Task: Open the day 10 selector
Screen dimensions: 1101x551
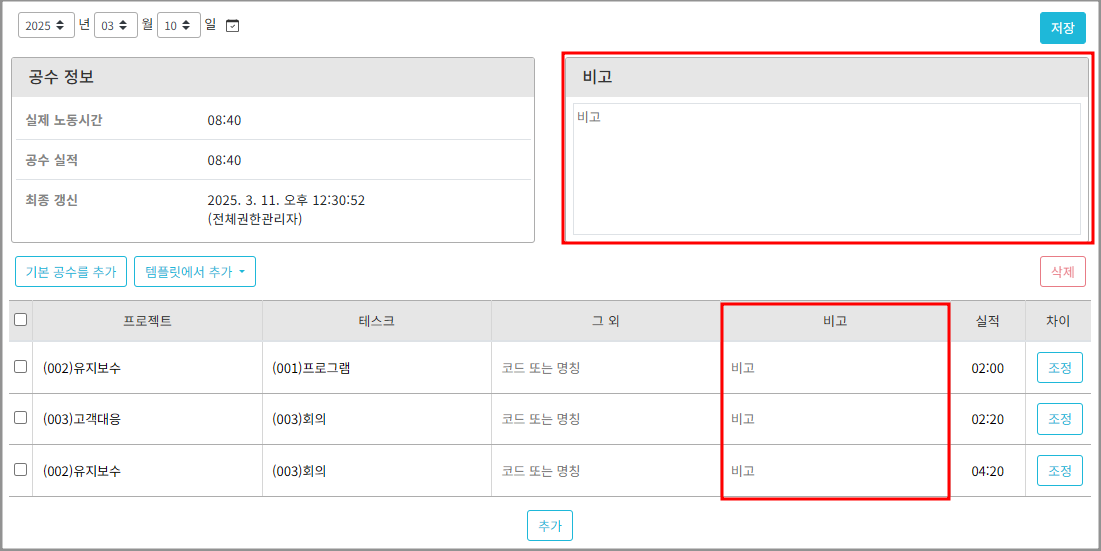Action: (179, 26)
